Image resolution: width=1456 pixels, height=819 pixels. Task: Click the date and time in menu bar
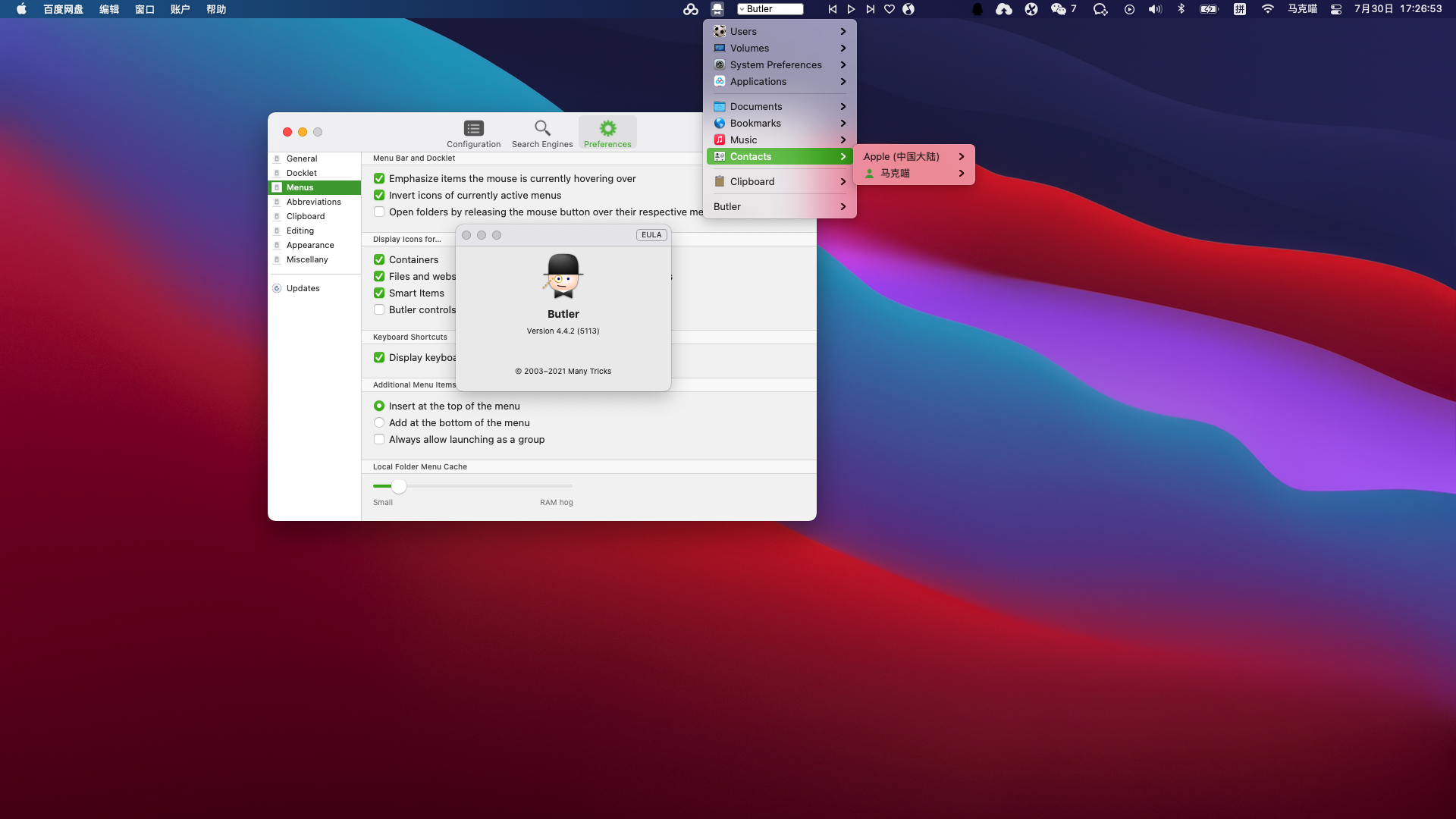coord(1398,9)
